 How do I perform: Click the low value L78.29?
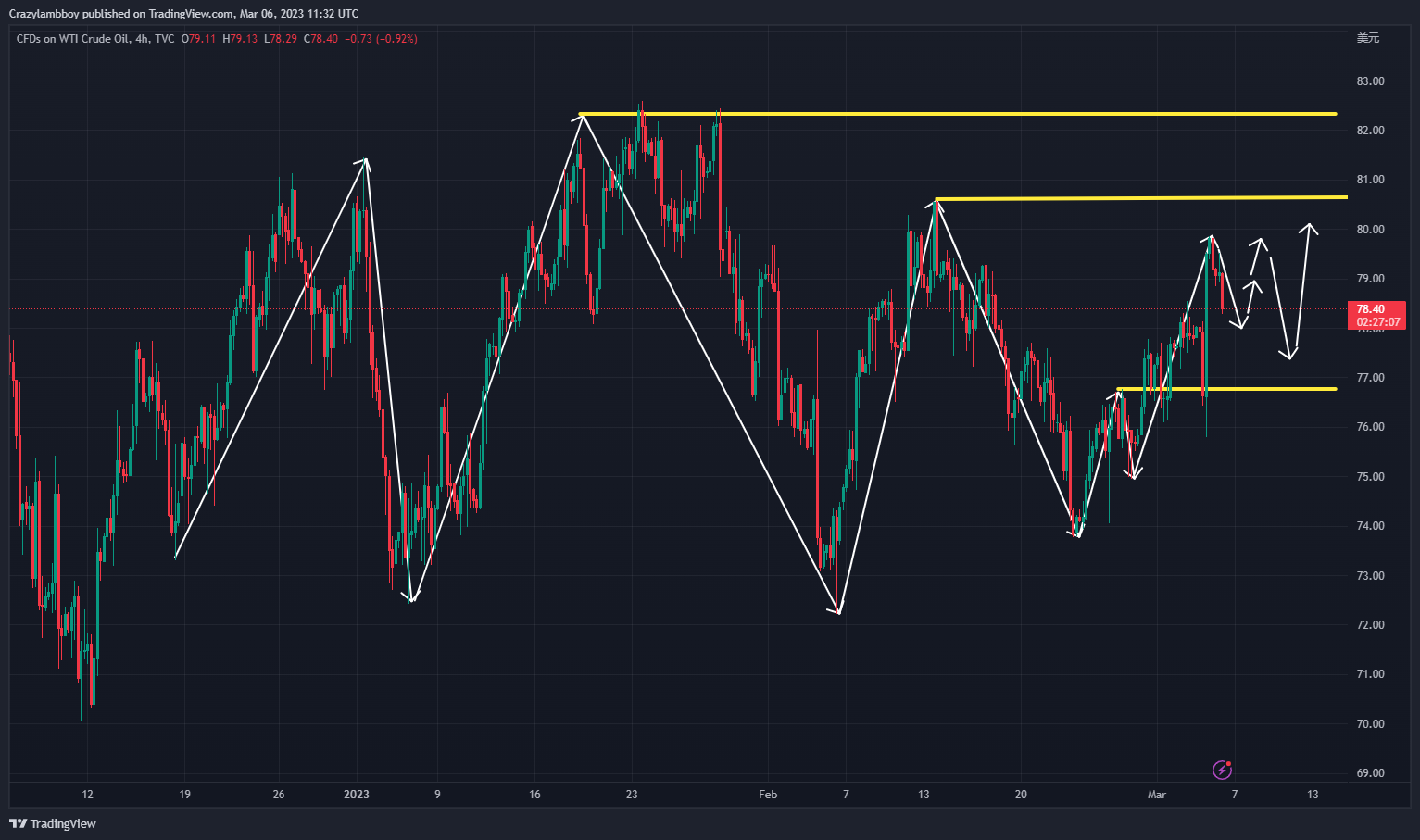coord(281,39)
